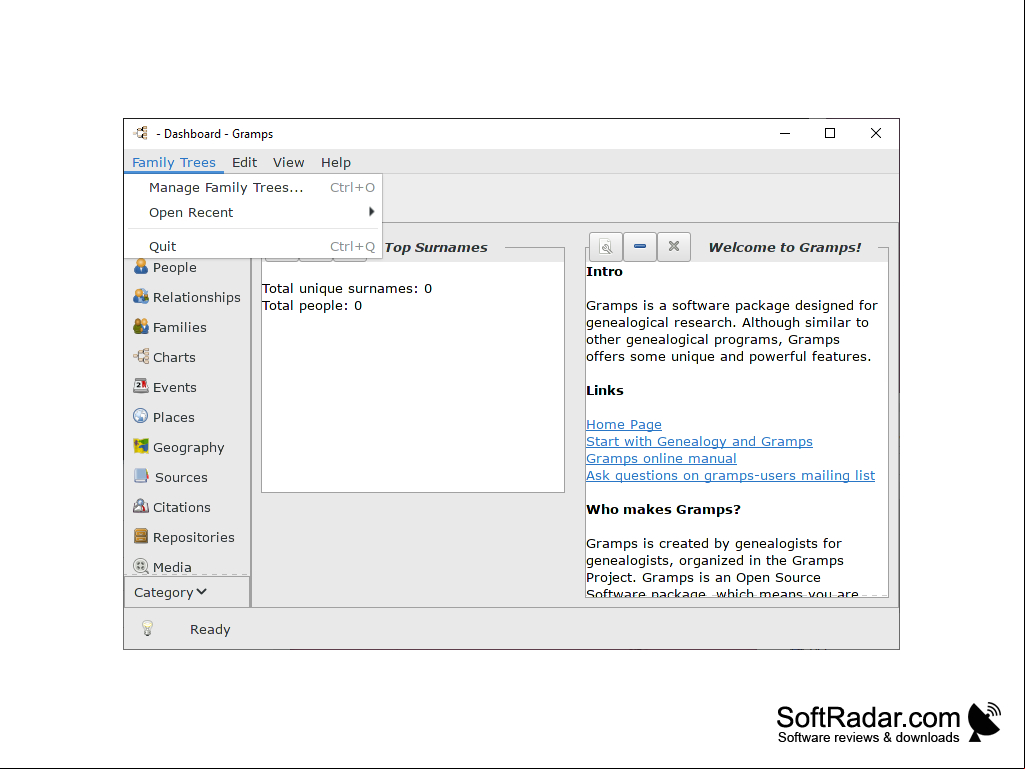Open the Gramps online manual link

click(x=662, y=458)
